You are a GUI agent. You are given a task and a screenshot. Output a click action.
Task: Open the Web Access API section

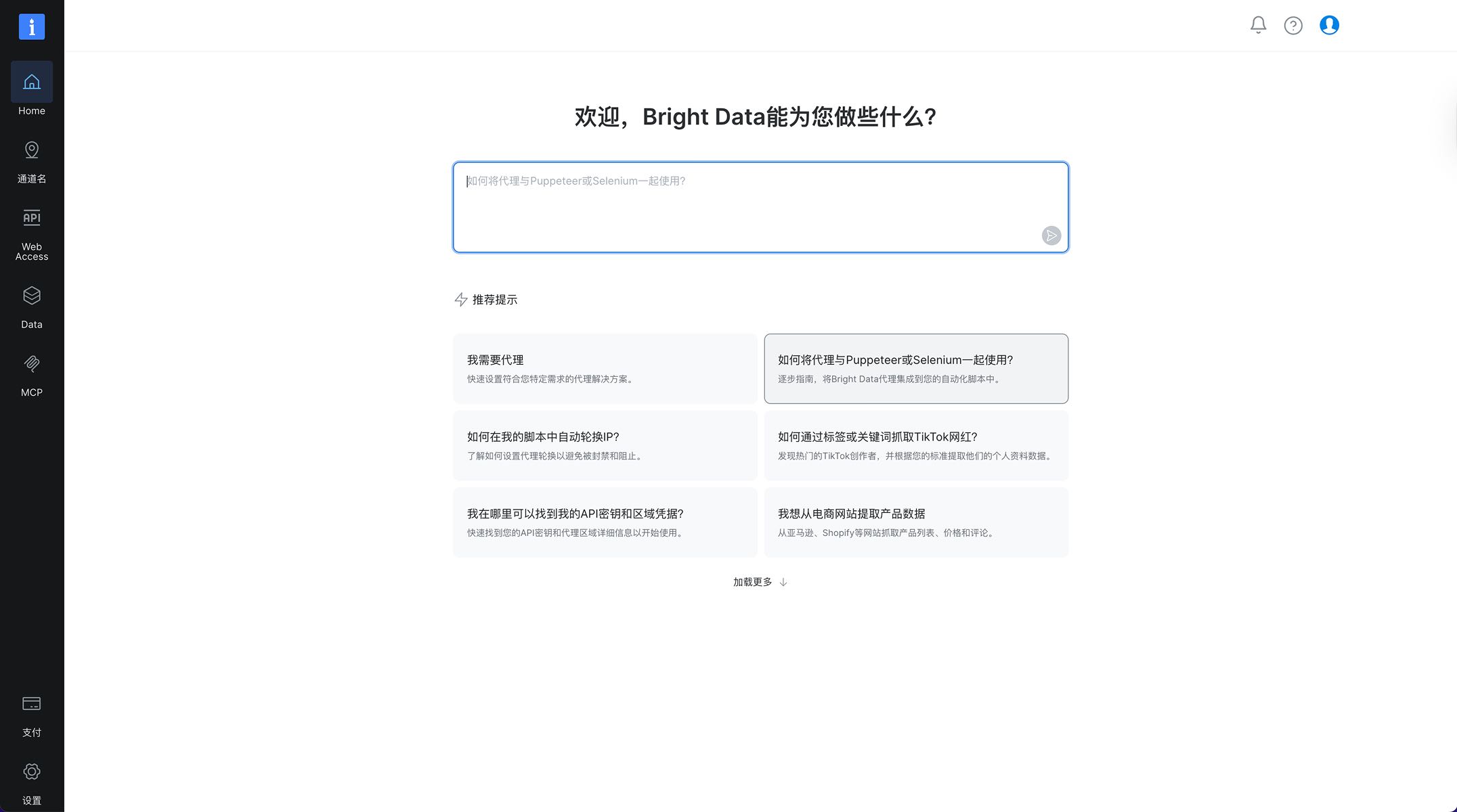pyautogui.click(x=32, y=234)
